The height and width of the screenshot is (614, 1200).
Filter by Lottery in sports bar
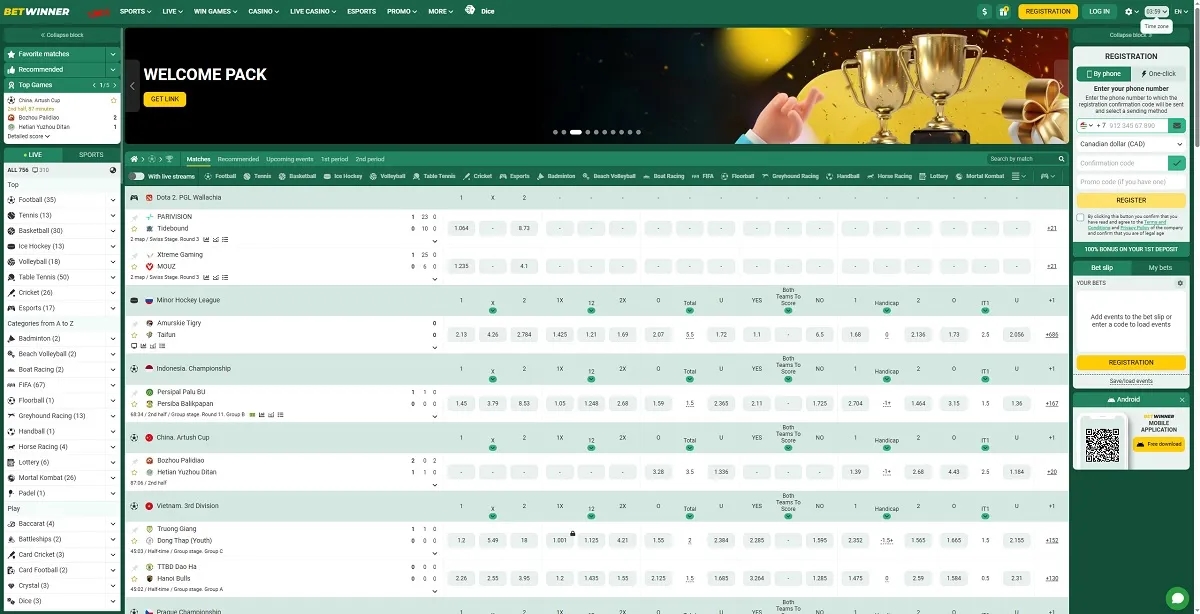(x=933, y=176)
